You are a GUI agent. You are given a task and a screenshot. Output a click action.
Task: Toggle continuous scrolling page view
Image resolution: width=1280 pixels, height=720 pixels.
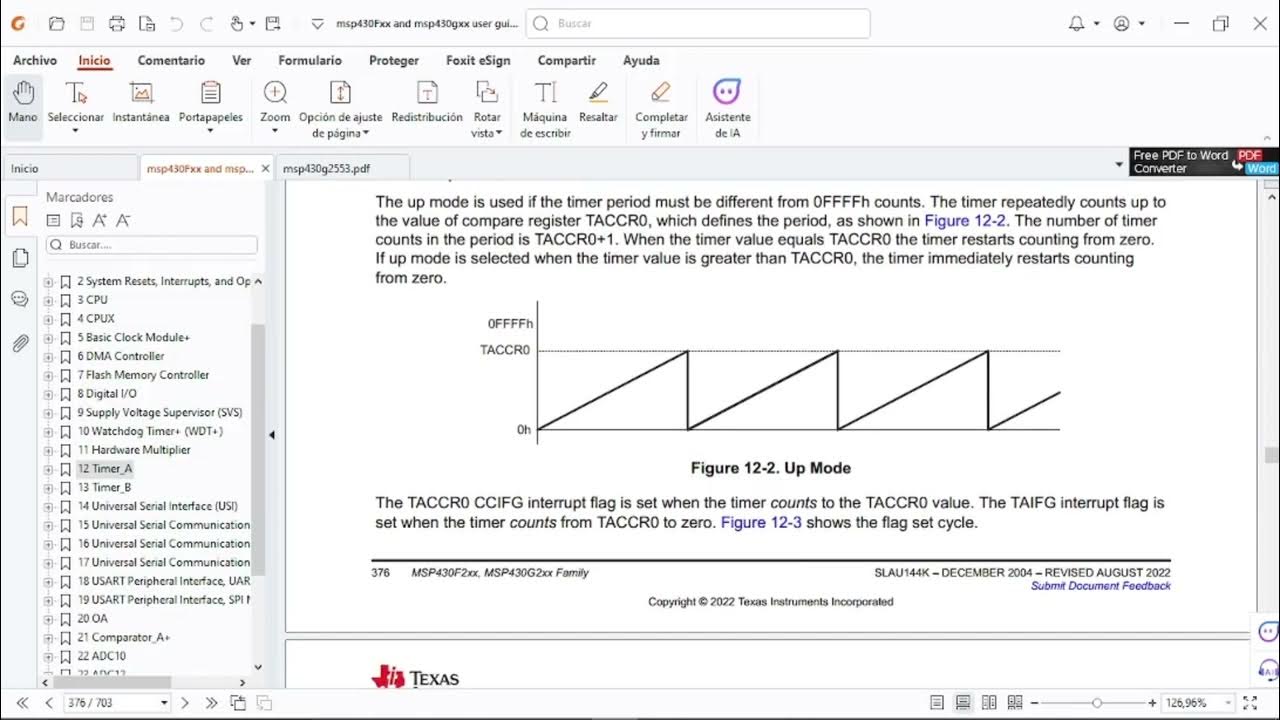[x=963, y=703]
